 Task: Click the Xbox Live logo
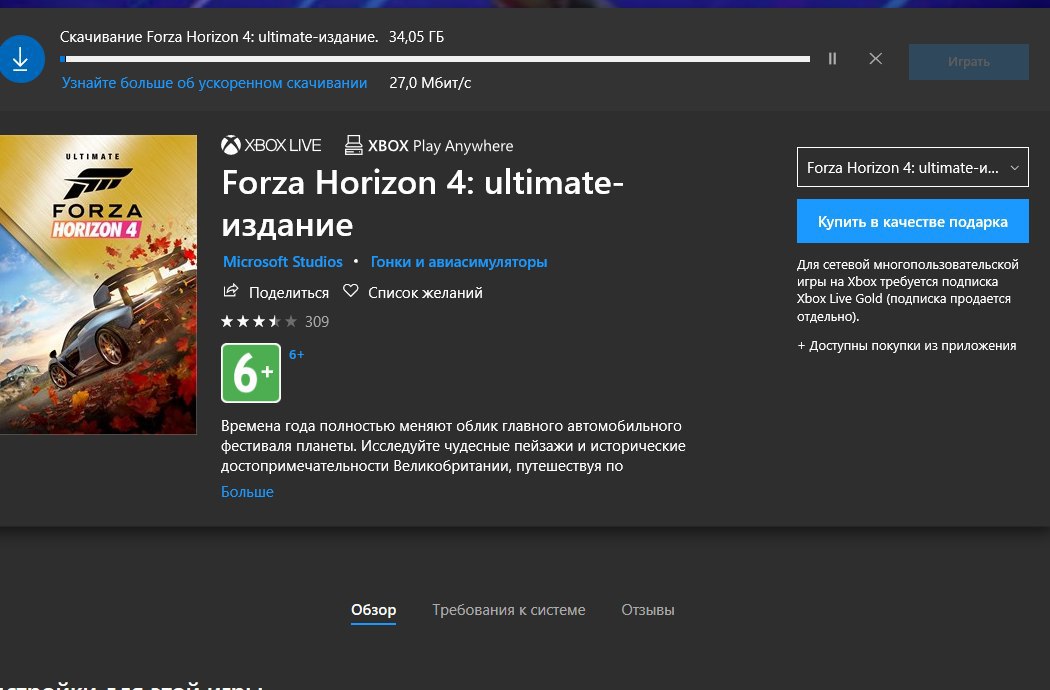point(271,145)
